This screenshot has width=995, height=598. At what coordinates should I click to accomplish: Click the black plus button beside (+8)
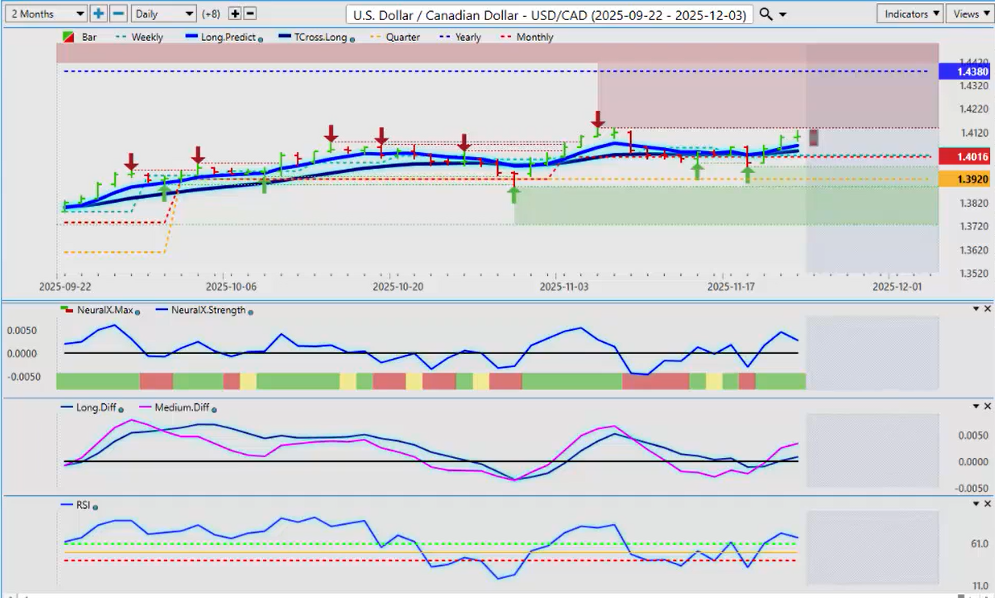235,14
